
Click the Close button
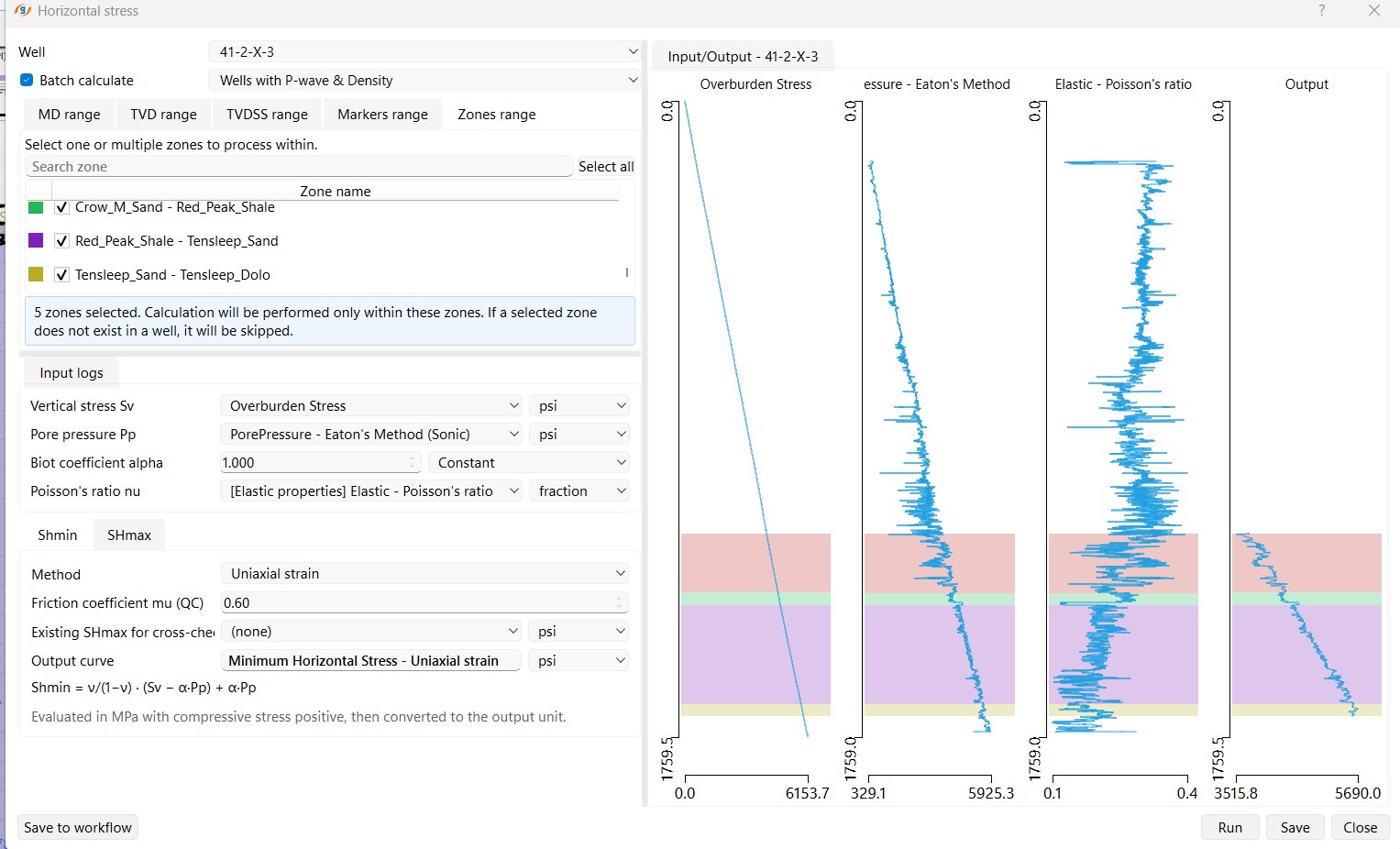1361,828
